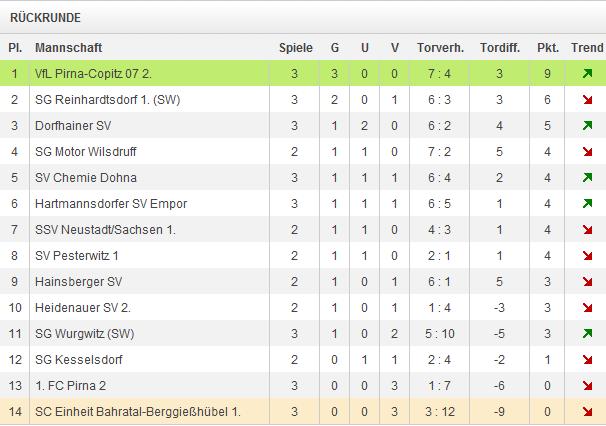Sort by the Pkt. column header
The width and height of the screenshot is (606, 426).
tap(548, 48)
